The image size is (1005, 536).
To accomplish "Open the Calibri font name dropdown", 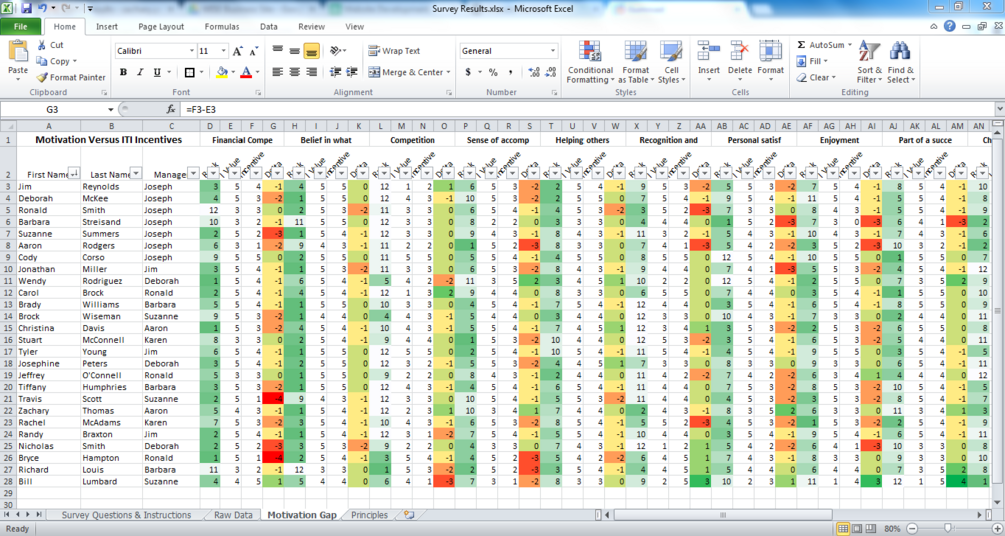I will [192, 51].
